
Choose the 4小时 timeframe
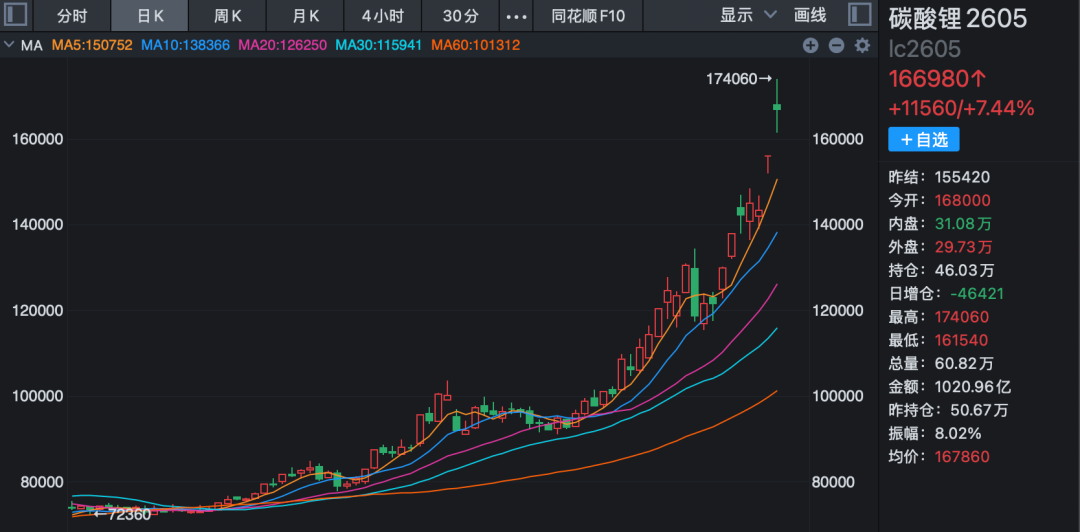(382, 15)
